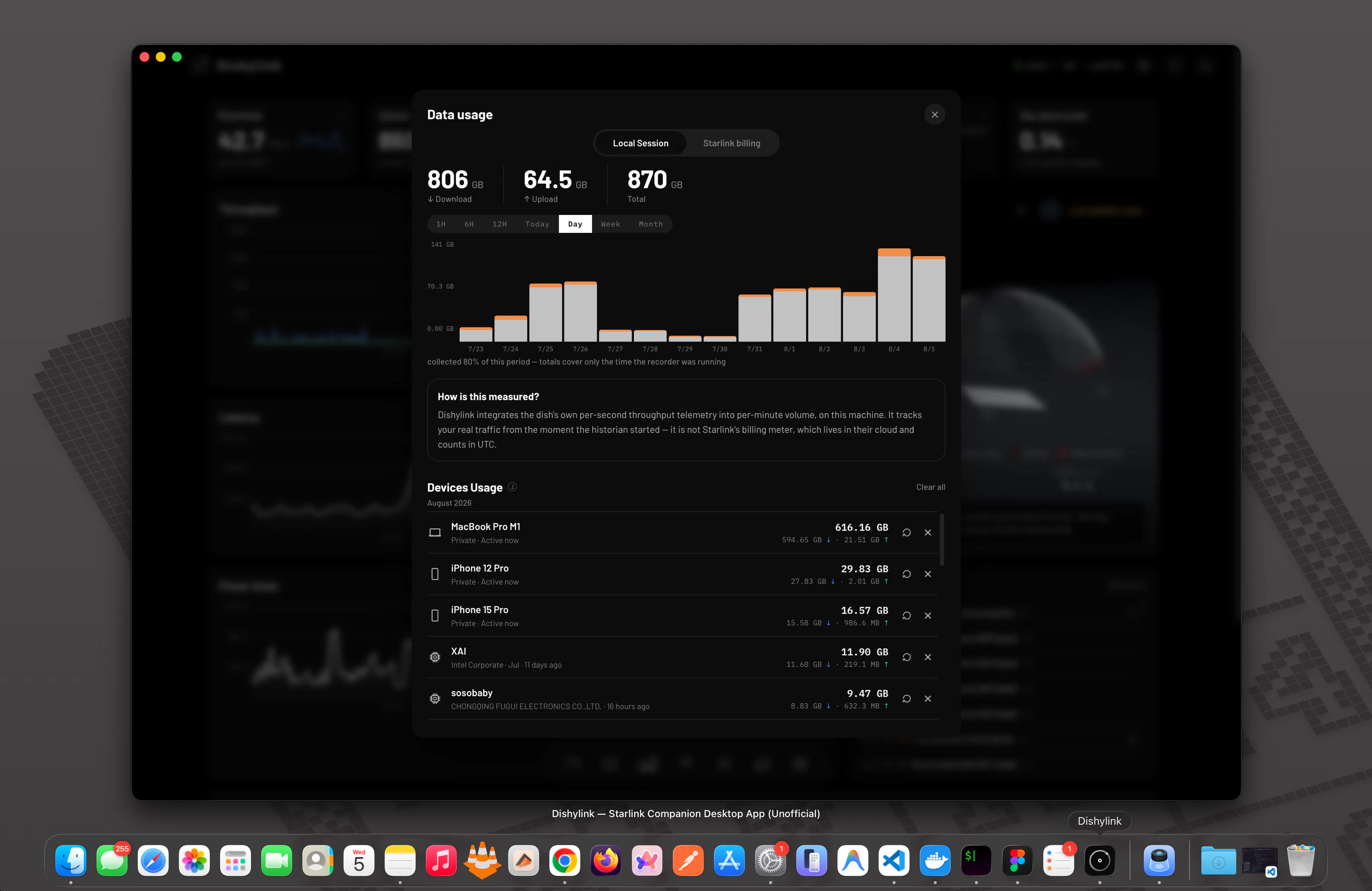Open Visual Studio Code from the Dock
The width and height of the screenshot is (1372, 891).
(x=894, y=861)
